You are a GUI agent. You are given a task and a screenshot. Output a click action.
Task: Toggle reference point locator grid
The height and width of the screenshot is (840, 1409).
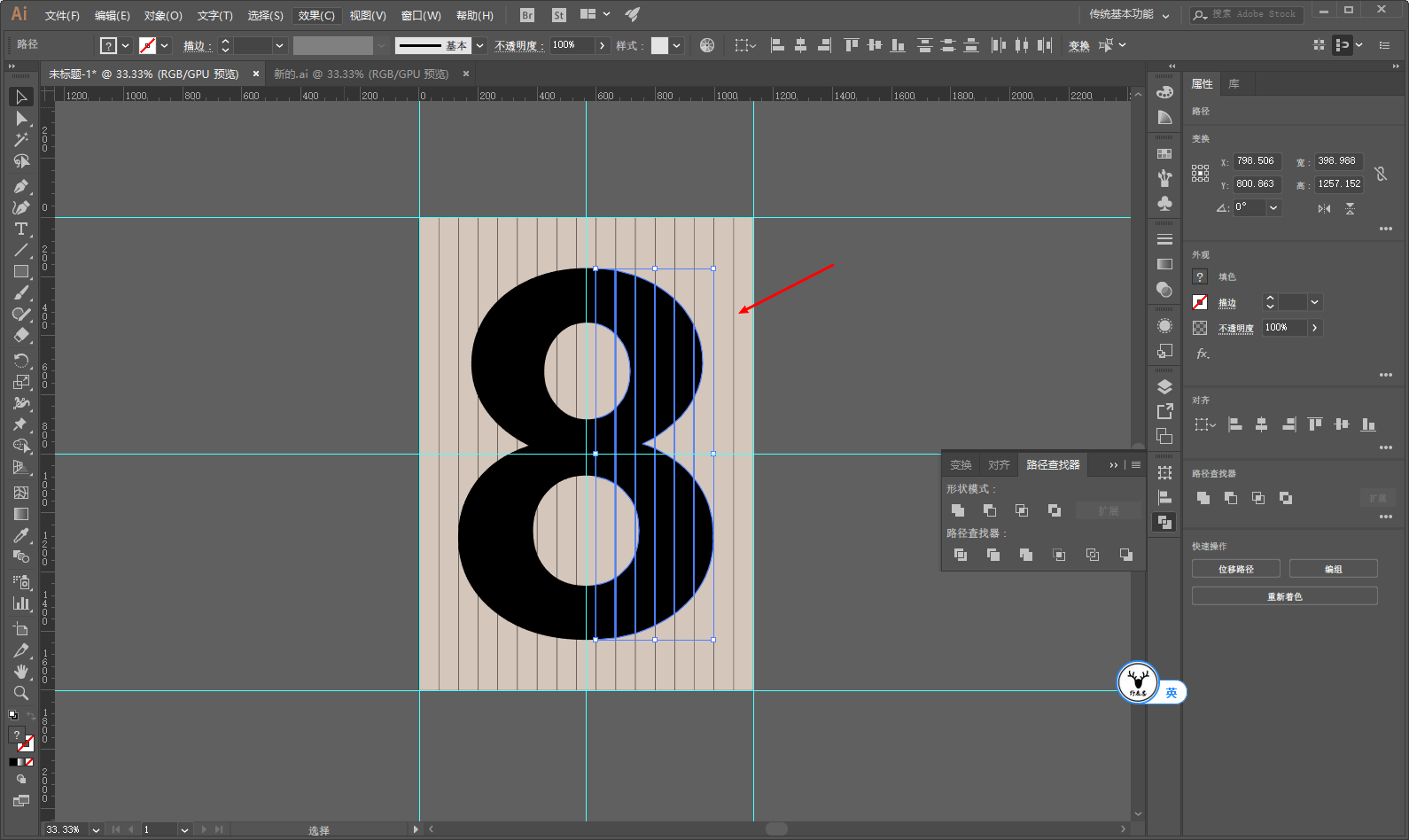[x=1200, y=174]
